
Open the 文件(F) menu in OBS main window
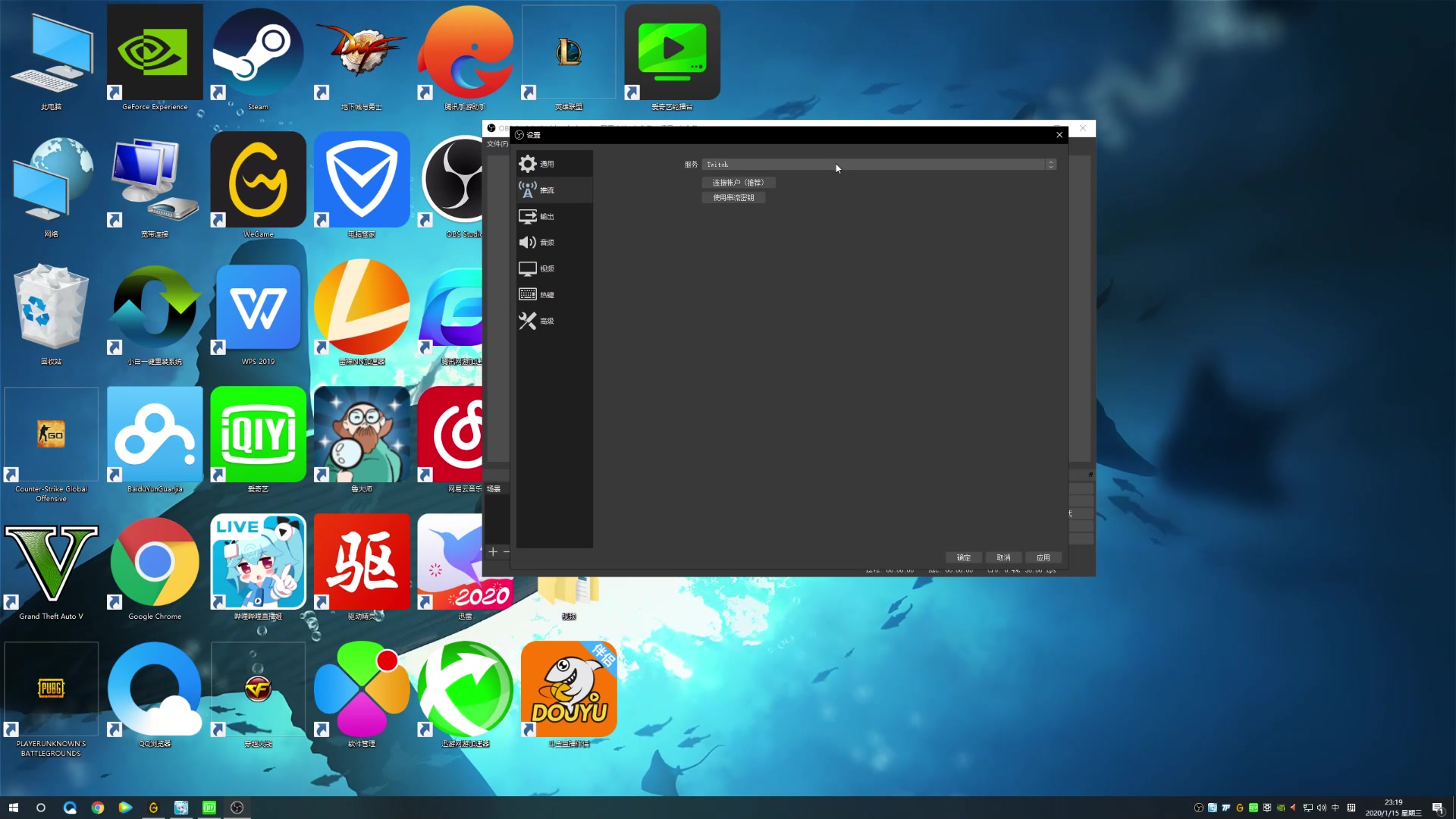497,144
